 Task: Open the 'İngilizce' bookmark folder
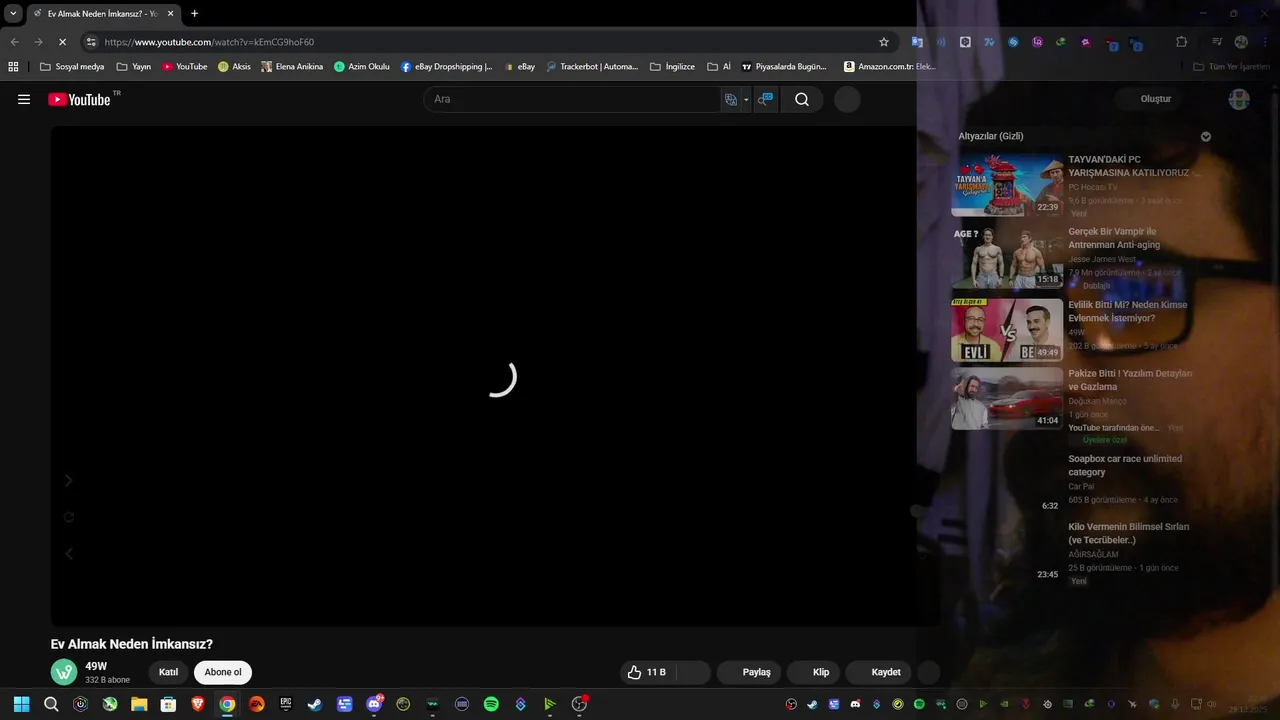672,67
